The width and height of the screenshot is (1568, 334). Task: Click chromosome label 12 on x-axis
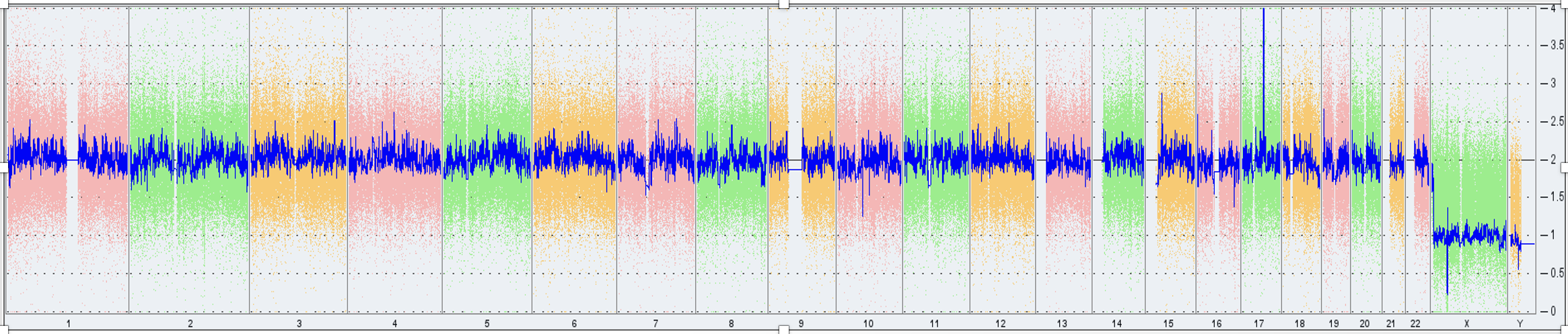pyautogui.click(x=1001, y=324)
